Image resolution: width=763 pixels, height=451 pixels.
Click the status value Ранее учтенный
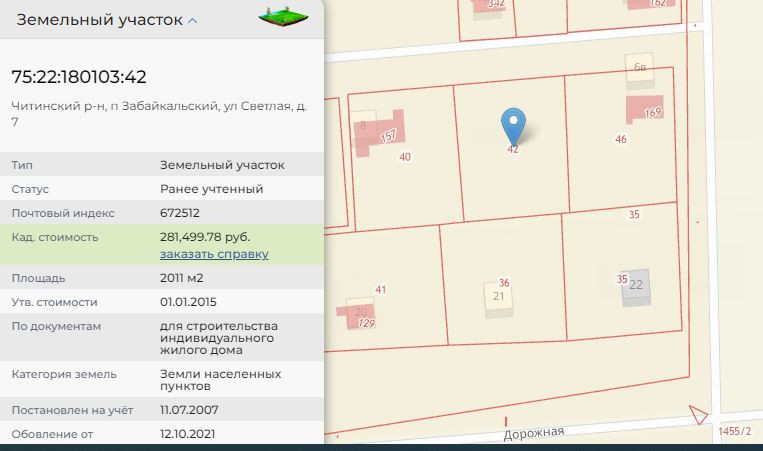pos(211,189)
